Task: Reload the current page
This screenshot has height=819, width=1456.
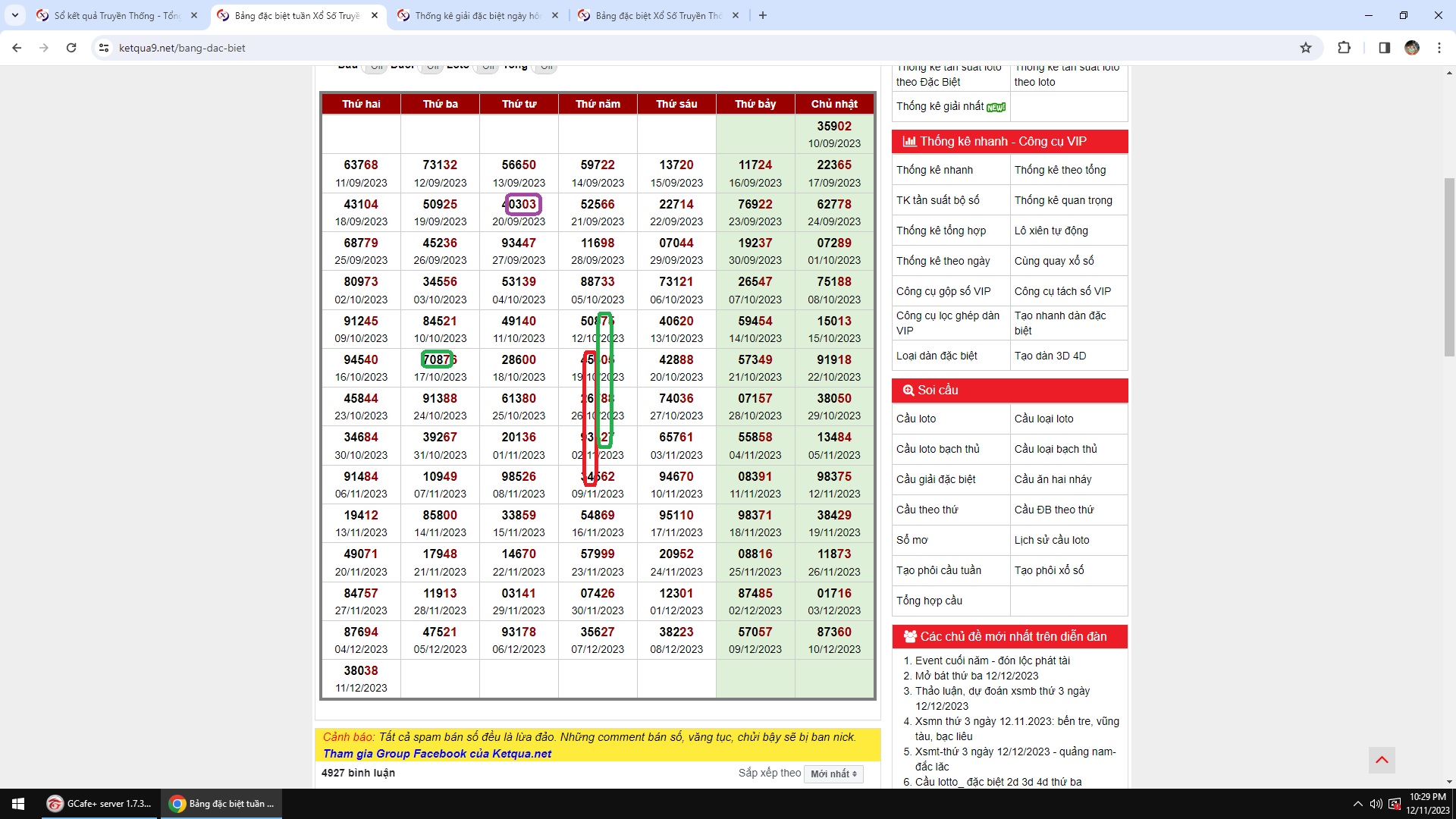Action: [71, 48]
